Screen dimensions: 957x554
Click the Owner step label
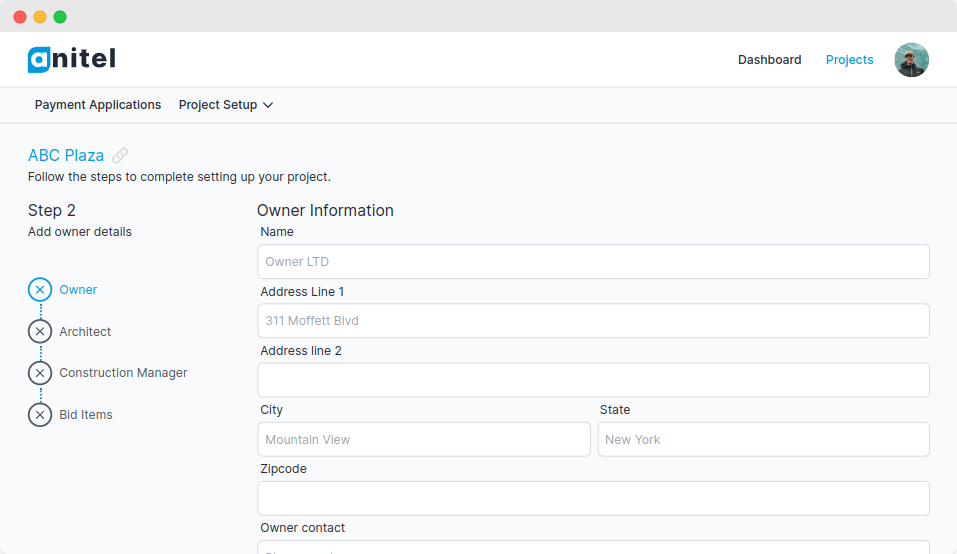coord(78,290)
